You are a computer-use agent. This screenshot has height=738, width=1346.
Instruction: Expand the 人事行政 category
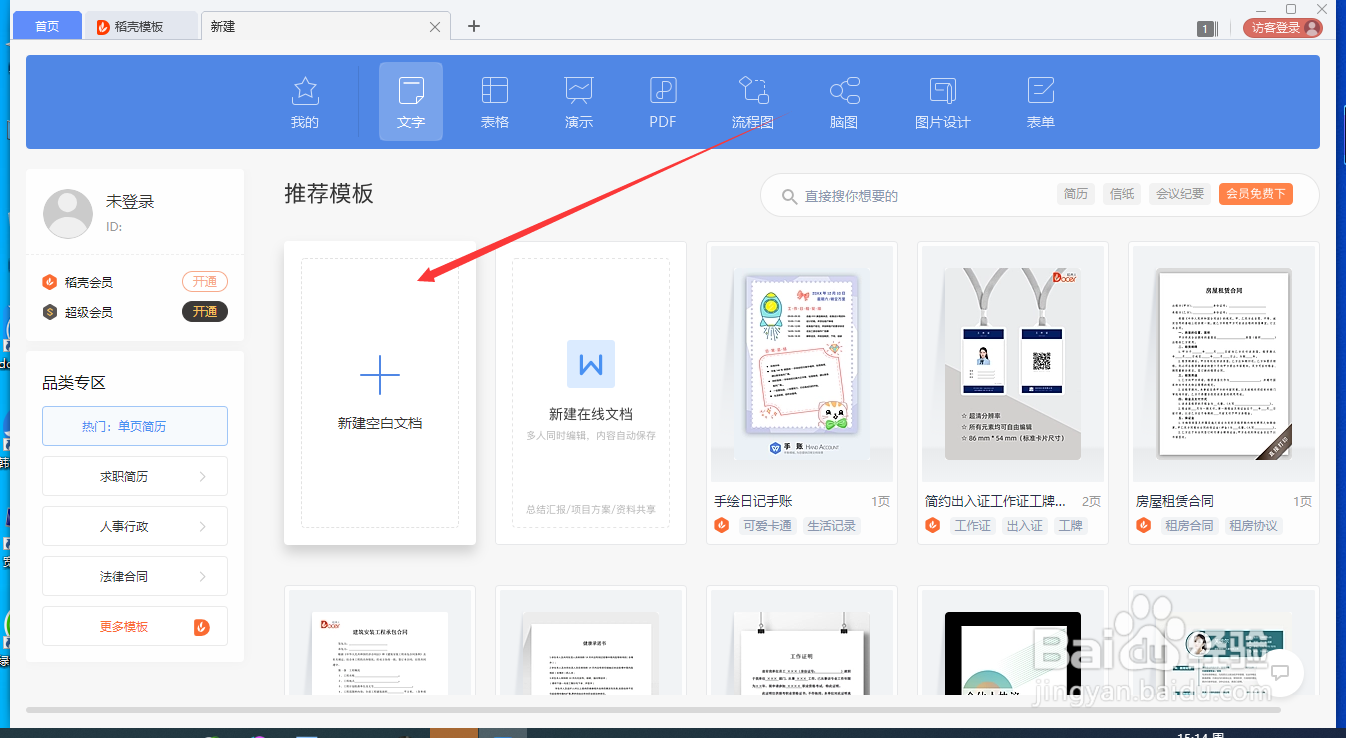pos(134,526)
